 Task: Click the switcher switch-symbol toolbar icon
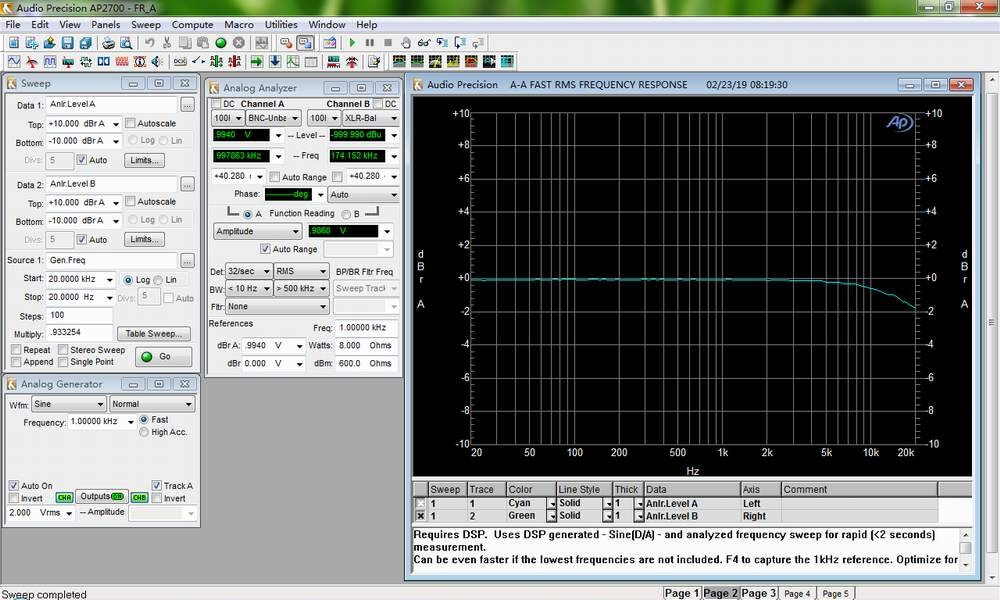click(x=199, y=62)
